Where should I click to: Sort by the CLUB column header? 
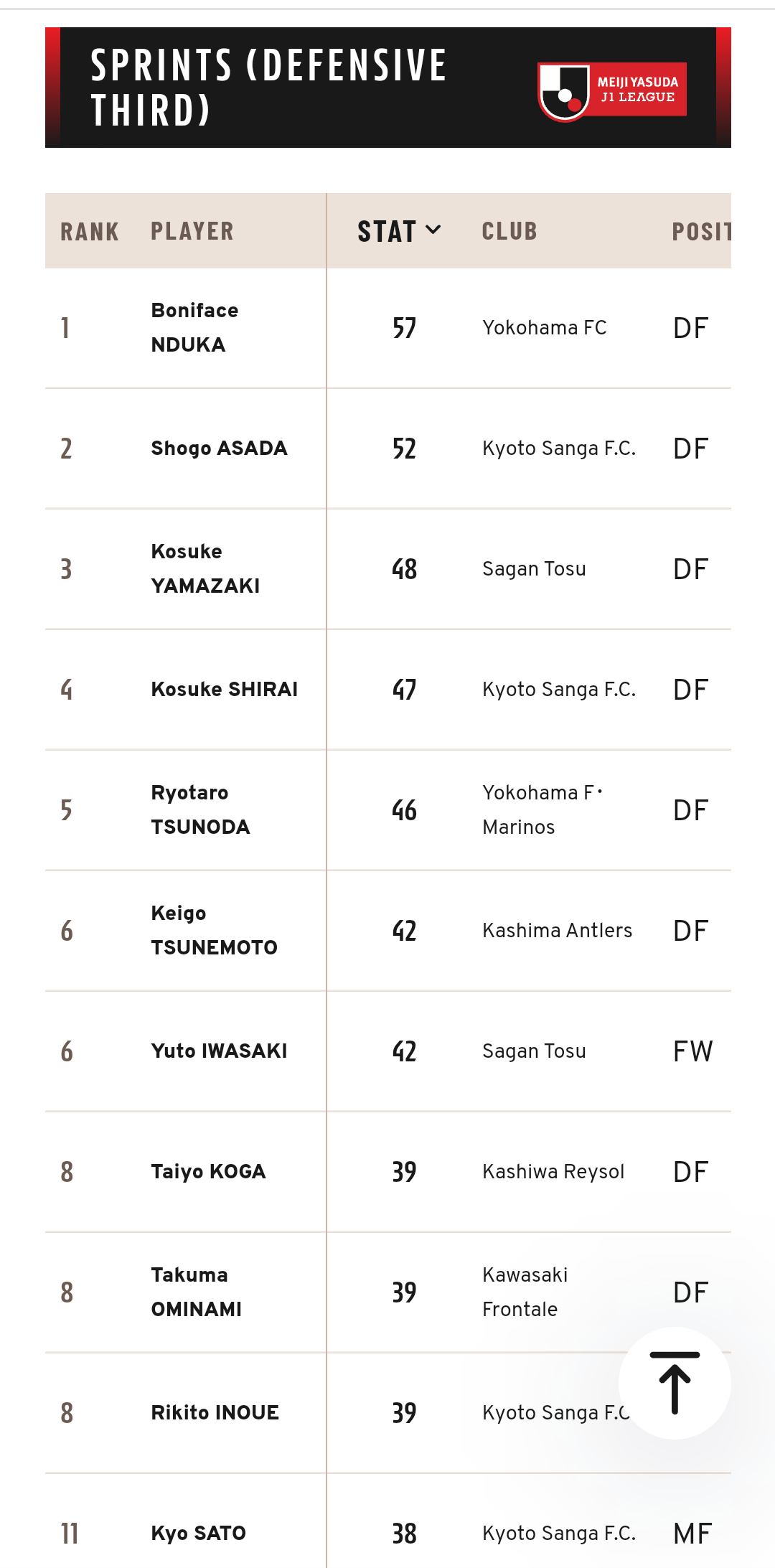tap(509, 231)
